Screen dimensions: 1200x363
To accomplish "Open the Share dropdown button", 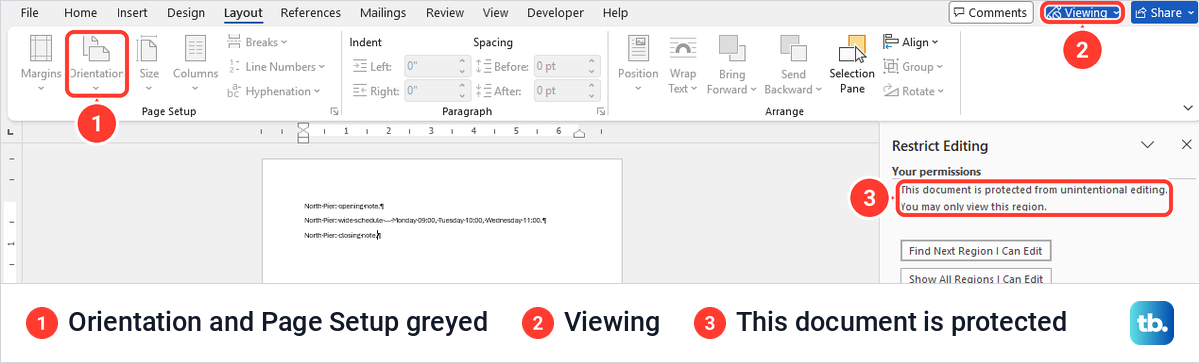I will [1164, 13].
